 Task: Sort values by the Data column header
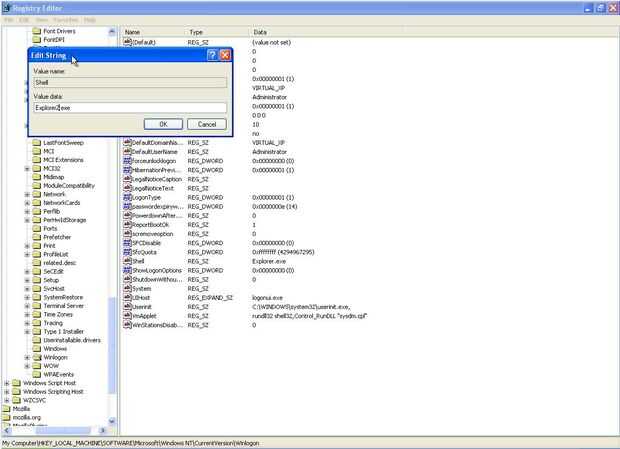pos(434,32)
